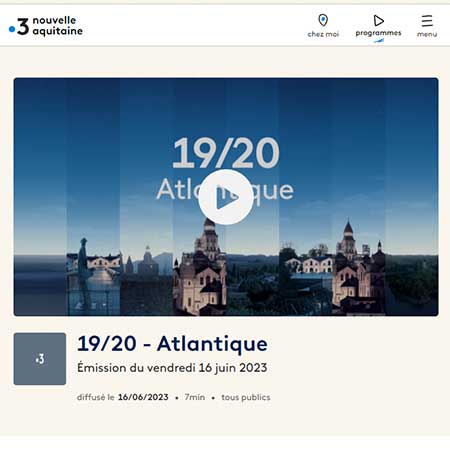Play the 19/20 Atlantique video
This screenshot has height=450, width=450.
[225, 197]
